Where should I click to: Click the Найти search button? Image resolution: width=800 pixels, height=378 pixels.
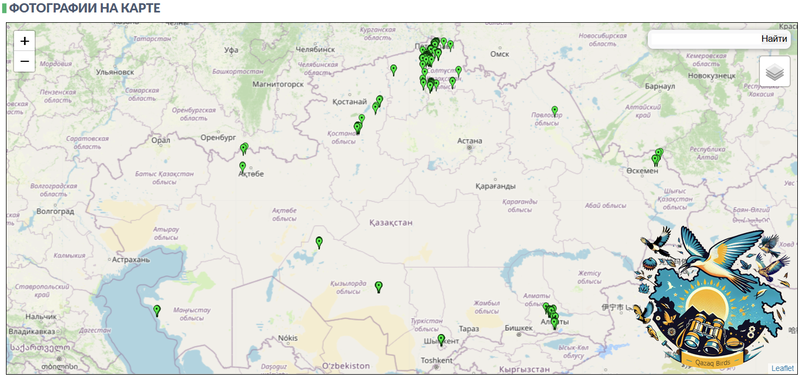(x=774, y=39)
